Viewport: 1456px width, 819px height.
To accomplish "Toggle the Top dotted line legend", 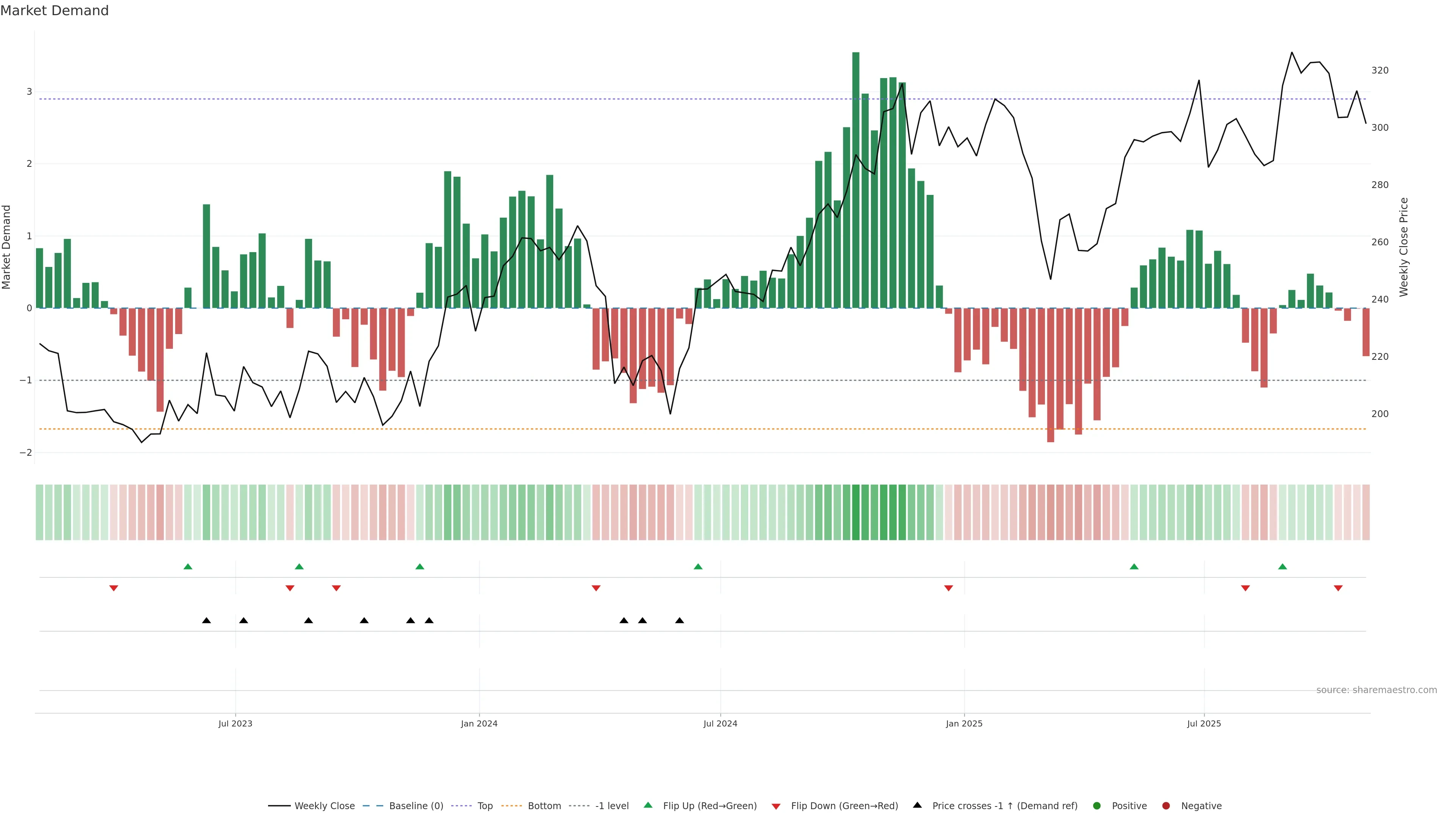I will coord(485,806).
